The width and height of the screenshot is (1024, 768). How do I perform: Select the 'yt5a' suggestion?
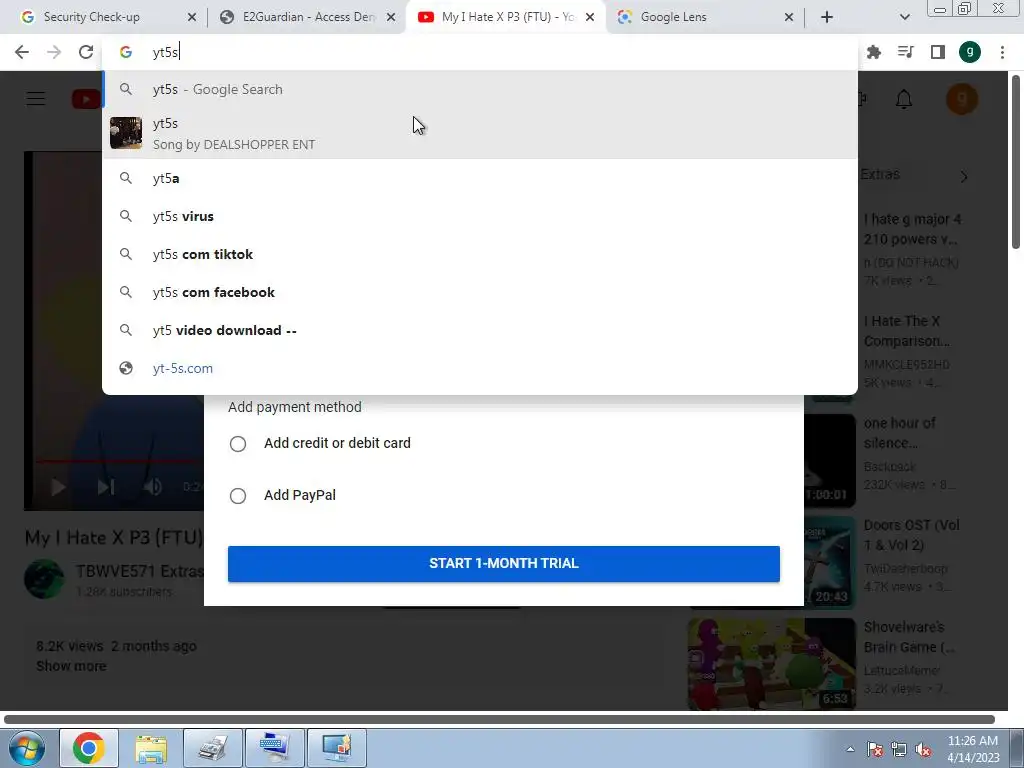coord(480,178)
